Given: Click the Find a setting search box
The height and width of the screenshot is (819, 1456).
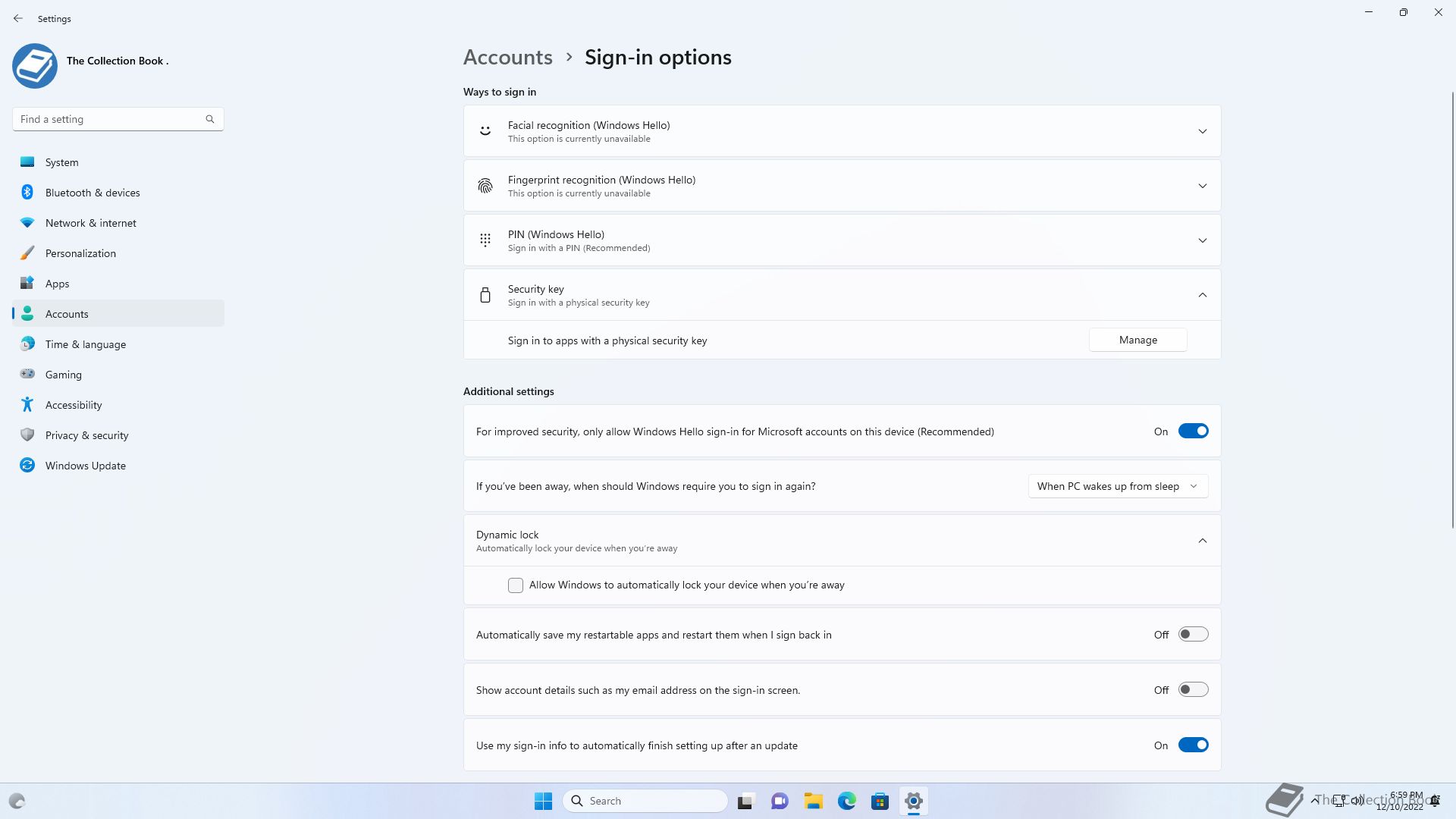Looking at the screenshot, I should pos(118,119).
